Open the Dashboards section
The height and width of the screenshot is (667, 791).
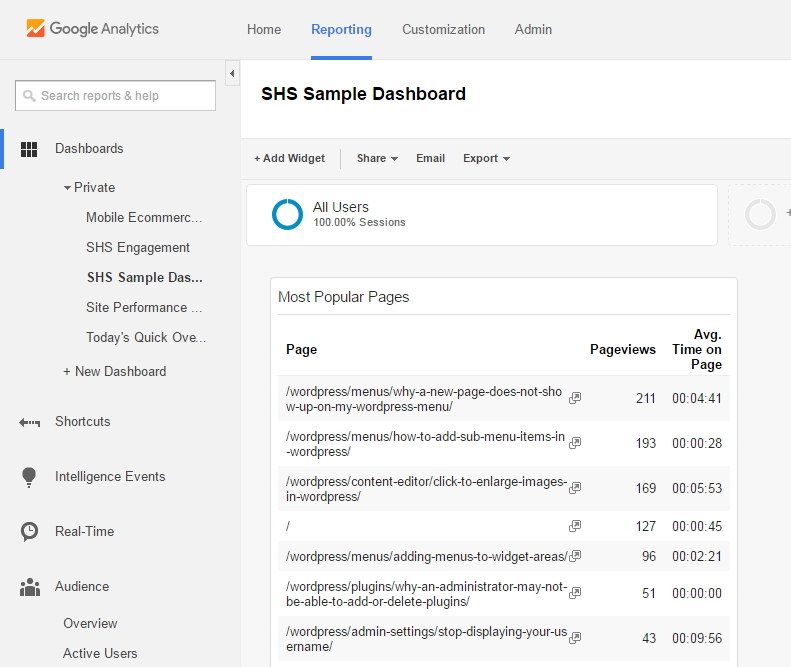coord(89,148)
